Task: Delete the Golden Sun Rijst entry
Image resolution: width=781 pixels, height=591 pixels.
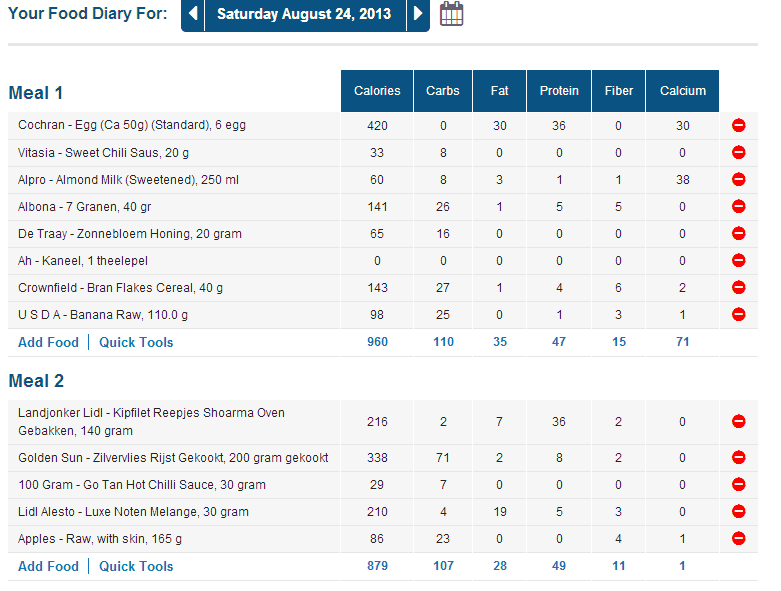Action: 739,458
